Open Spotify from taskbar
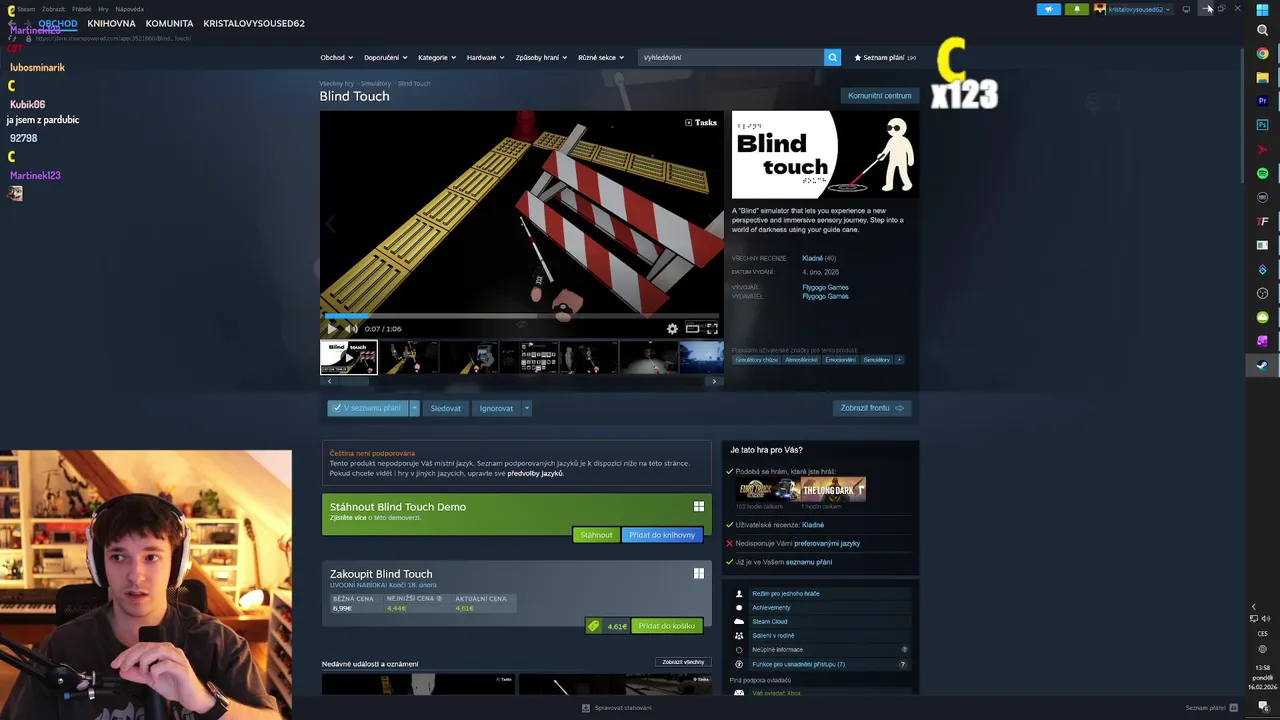This screenshot has width=1280, height=720. [x=1262, y=173]
